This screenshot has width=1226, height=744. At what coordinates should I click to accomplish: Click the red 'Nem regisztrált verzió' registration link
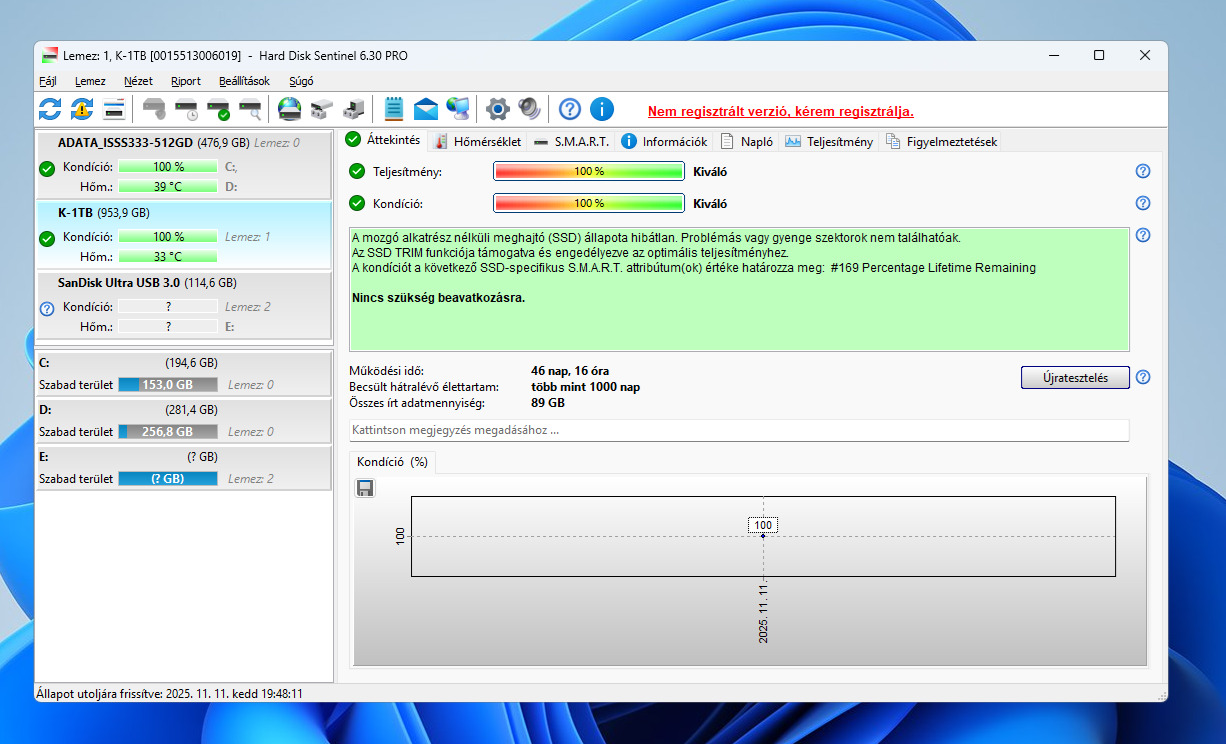(x=780, y=111)
